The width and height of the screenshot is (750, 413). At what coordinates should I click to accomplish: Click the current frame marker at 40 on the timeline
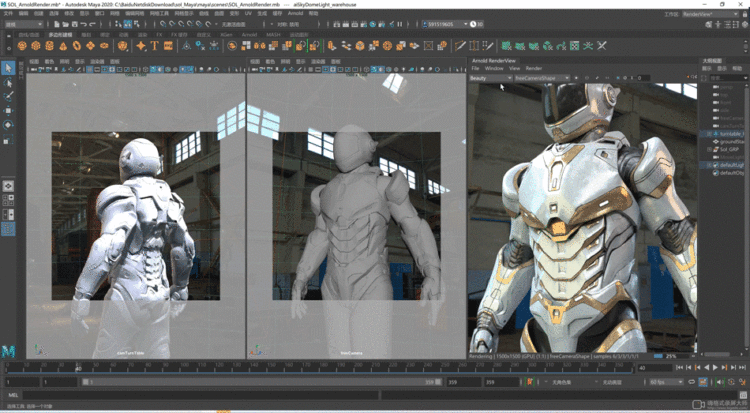coord(78,368)
